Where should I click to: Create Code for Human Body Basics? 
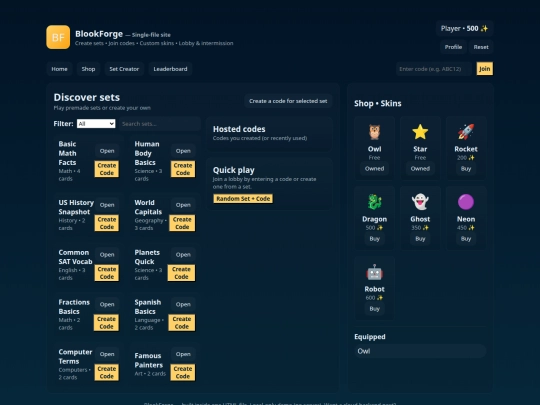point(183,169)
